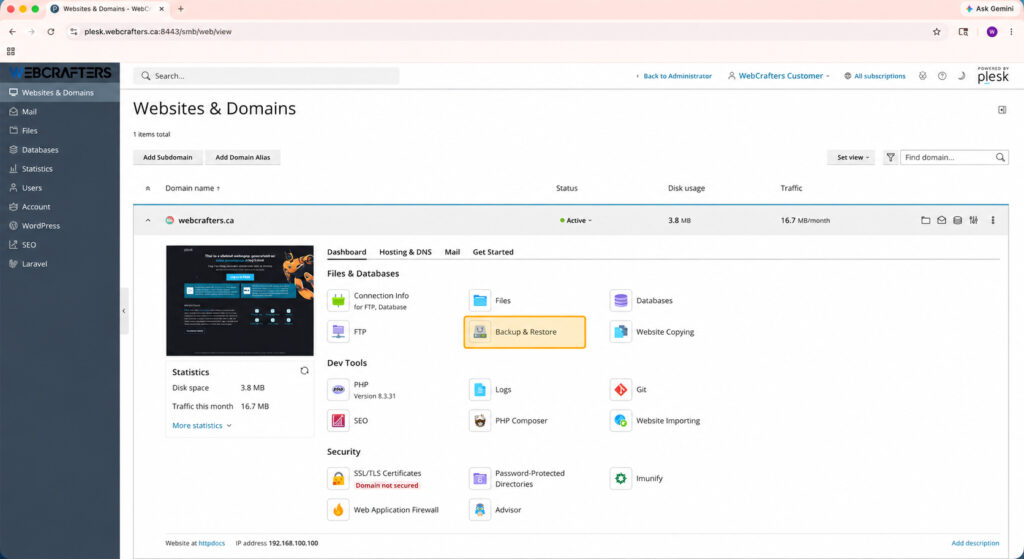Sort by Domain name column
The image size is (1024, 559).
193,188
